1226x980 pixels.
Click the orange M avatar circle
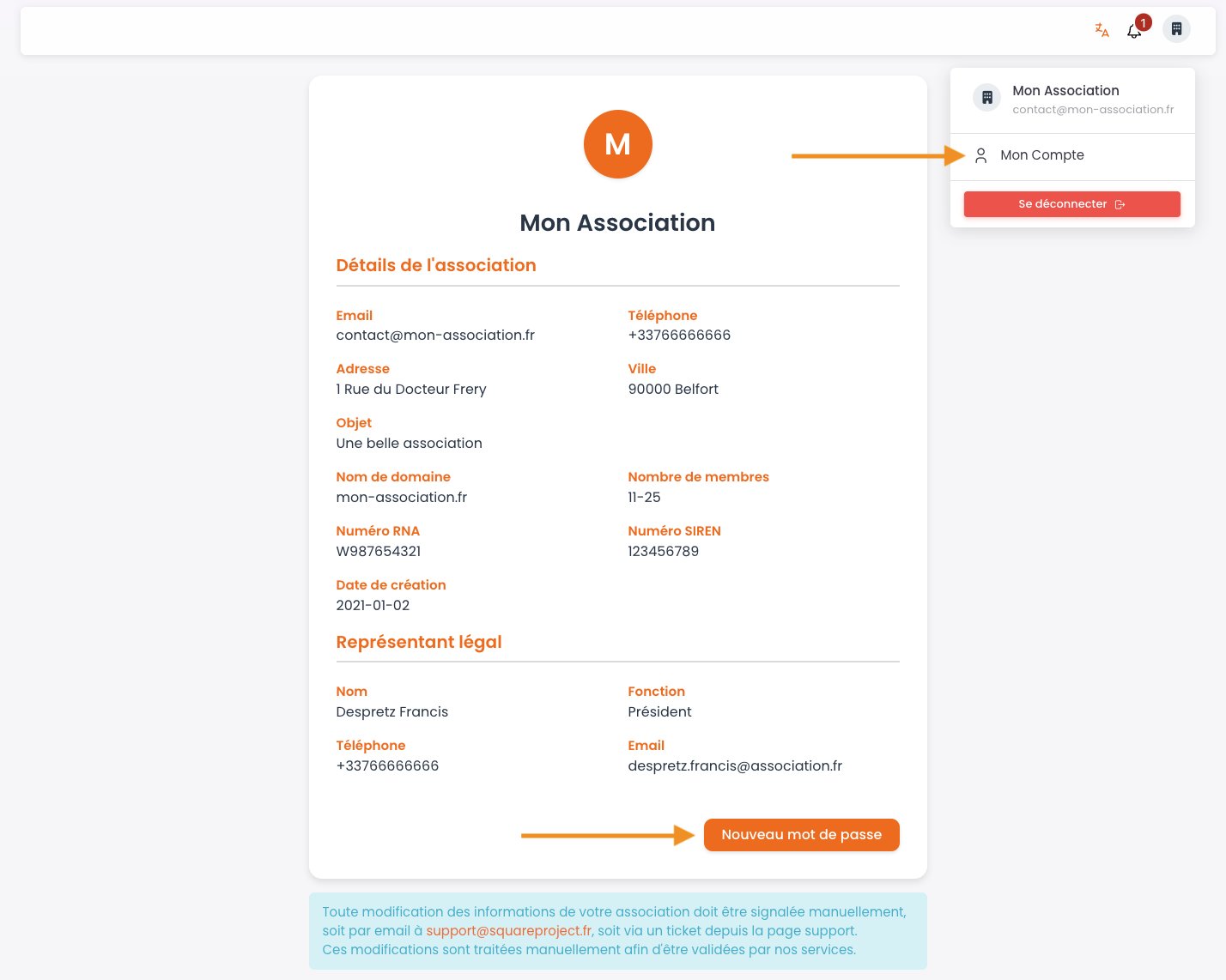pyautogui.click(x=617, y=144)
